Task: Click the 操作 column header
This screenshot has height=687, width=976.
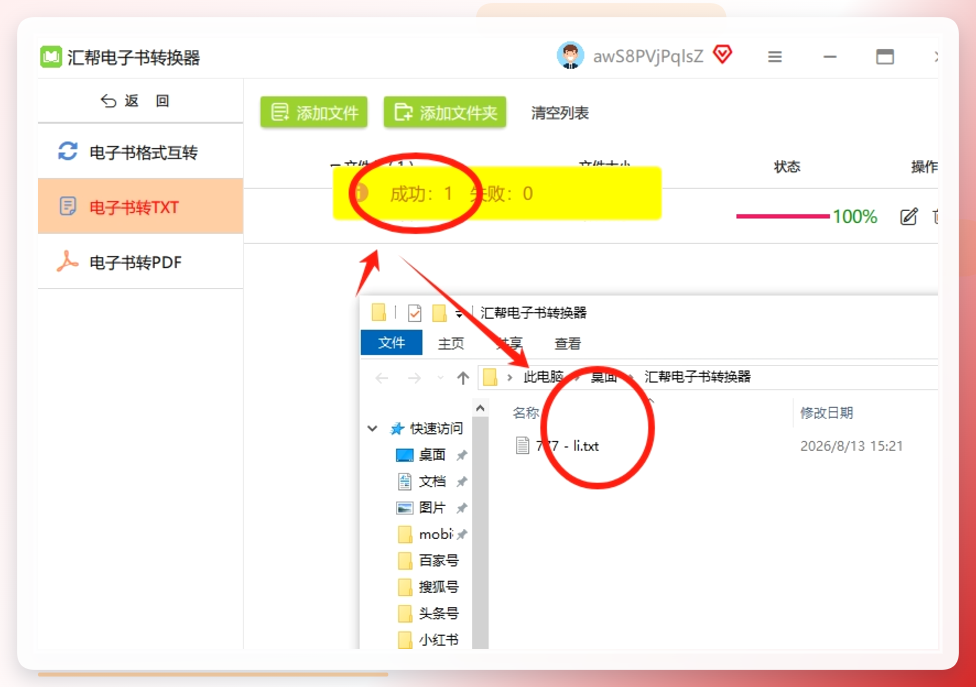Action: click(924, 167)
